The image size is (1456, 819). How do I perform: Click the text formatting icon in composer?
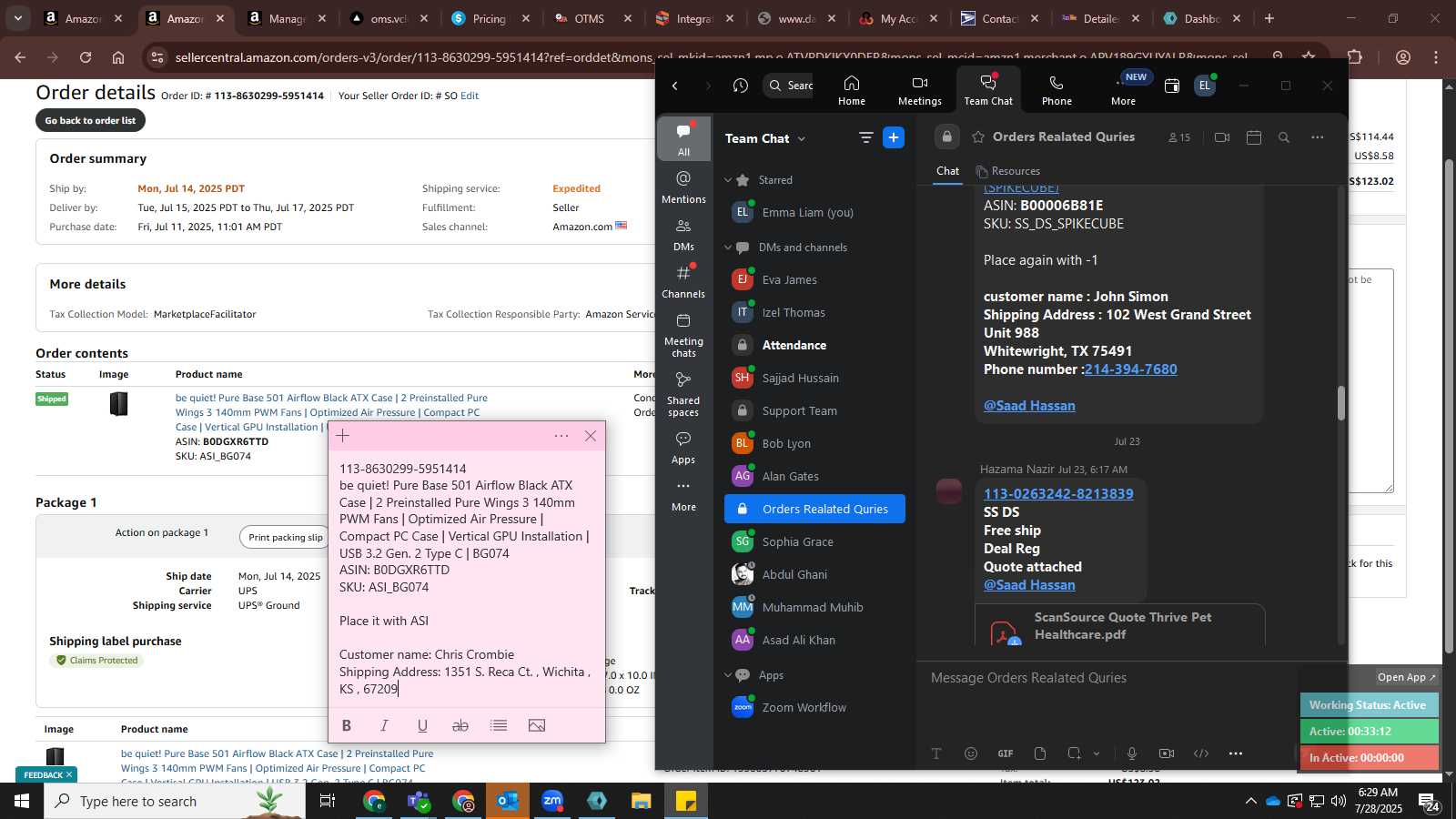pyautogui.click(x=936, y=753)
